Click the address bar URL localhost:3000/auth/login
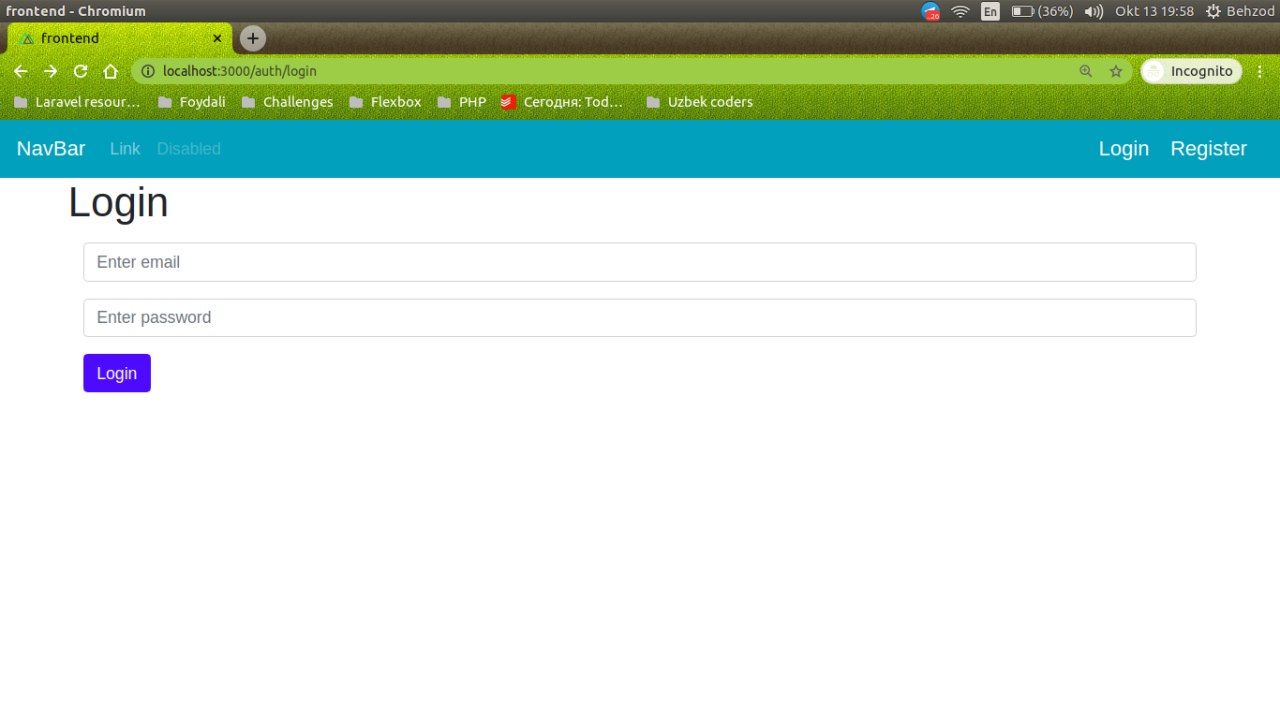The height and width of the screenshot is (719, 1280). pyautogui.click(x=240, y=71)
